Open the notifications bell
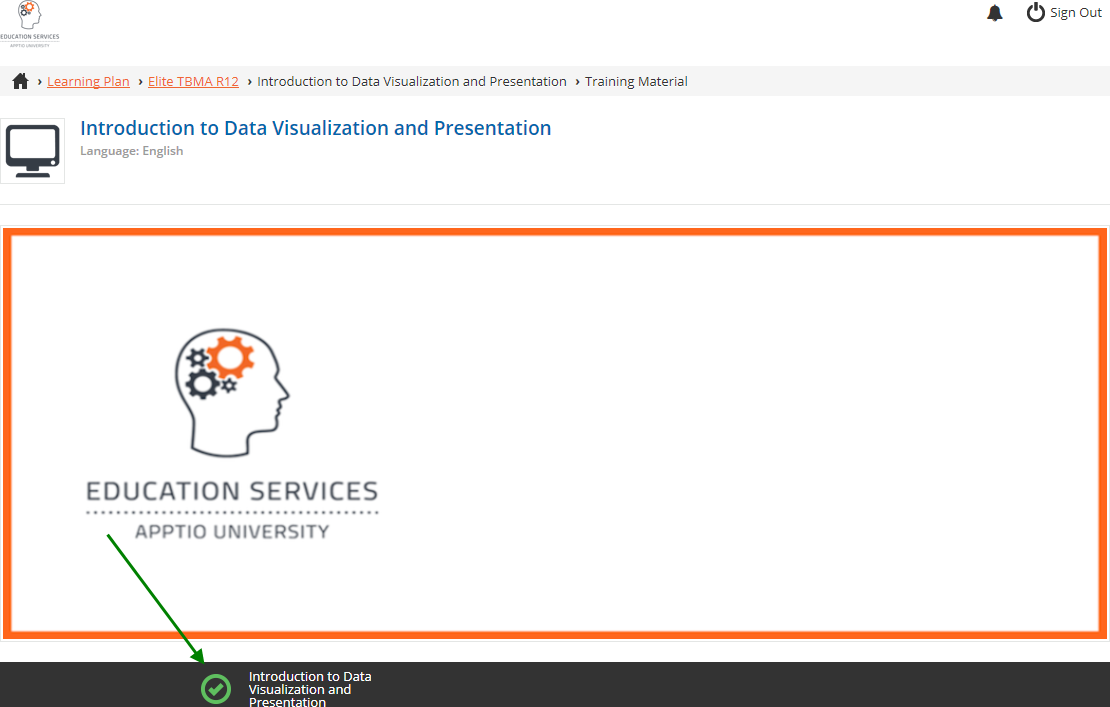Image resolution: width=1110 pixels, height=707 pixels. coord(995,13)
